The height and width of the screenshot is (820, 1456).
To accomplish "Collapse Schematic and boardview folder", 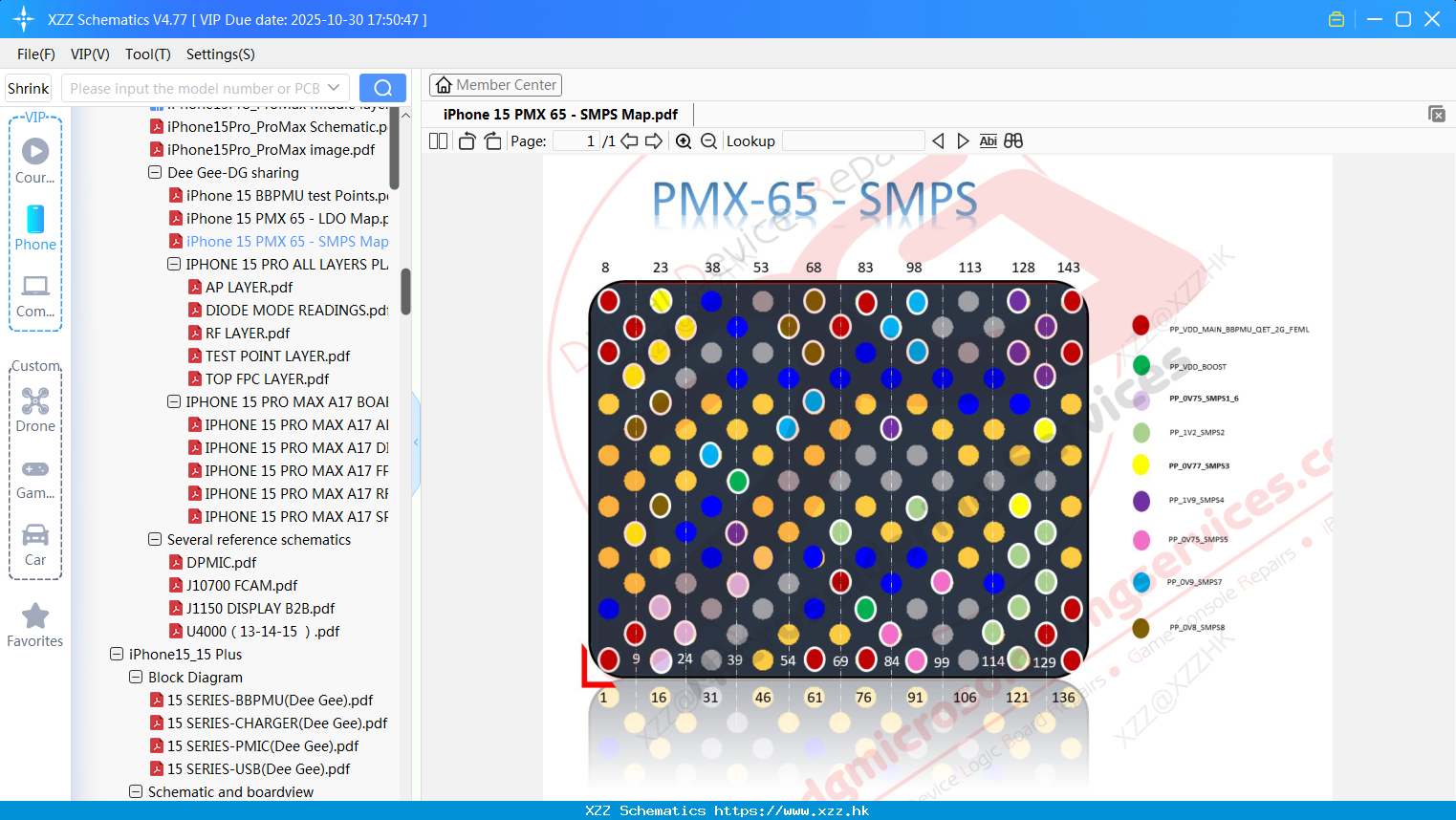I will (x=136, y=792).
